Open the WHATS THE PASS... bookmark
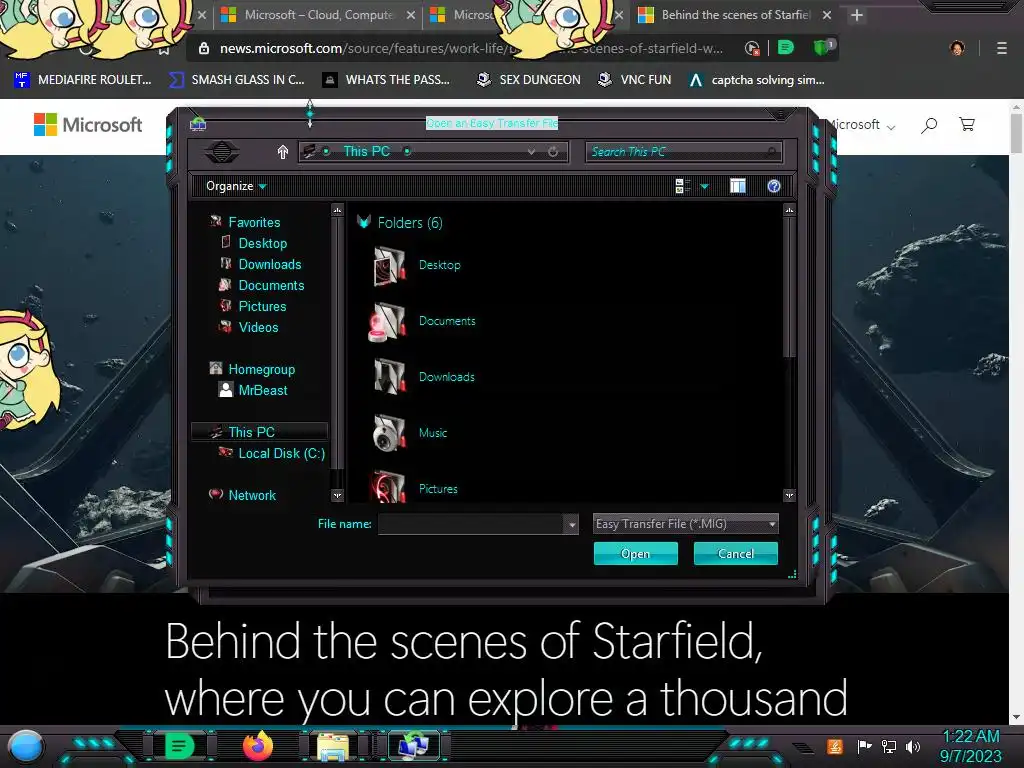The width and height of the screenshot is (1024, 768). [387, 80]
